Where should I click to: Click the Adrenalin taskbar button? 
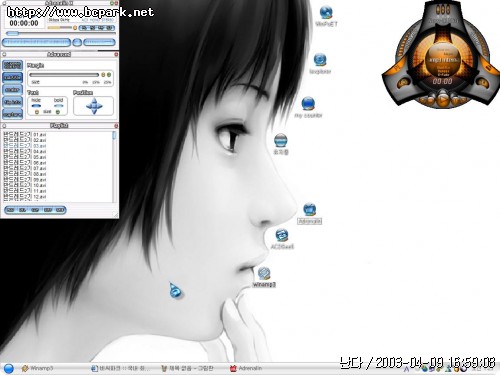246,368
